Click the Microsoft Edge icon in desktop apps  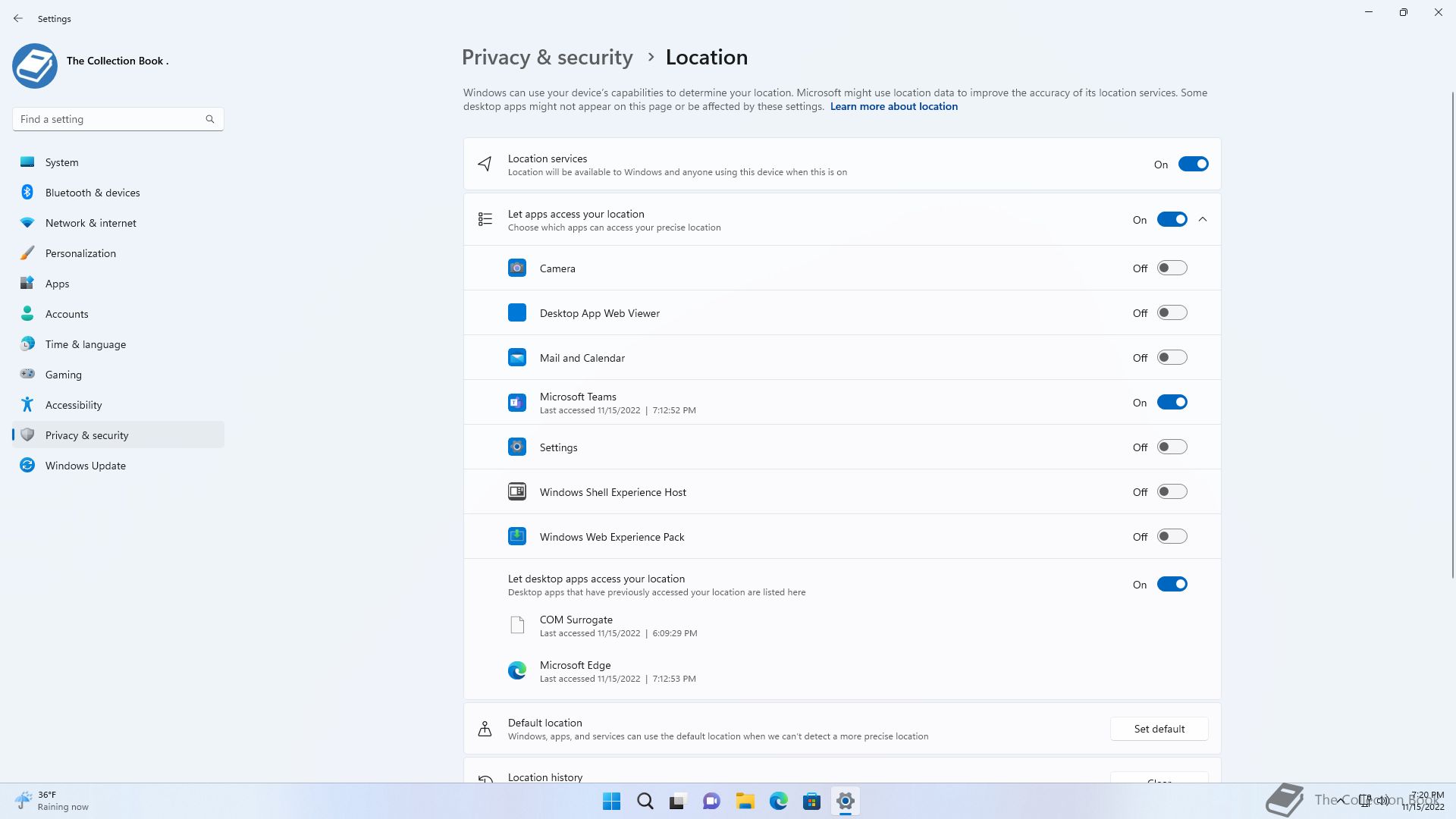tap(517, 670)
